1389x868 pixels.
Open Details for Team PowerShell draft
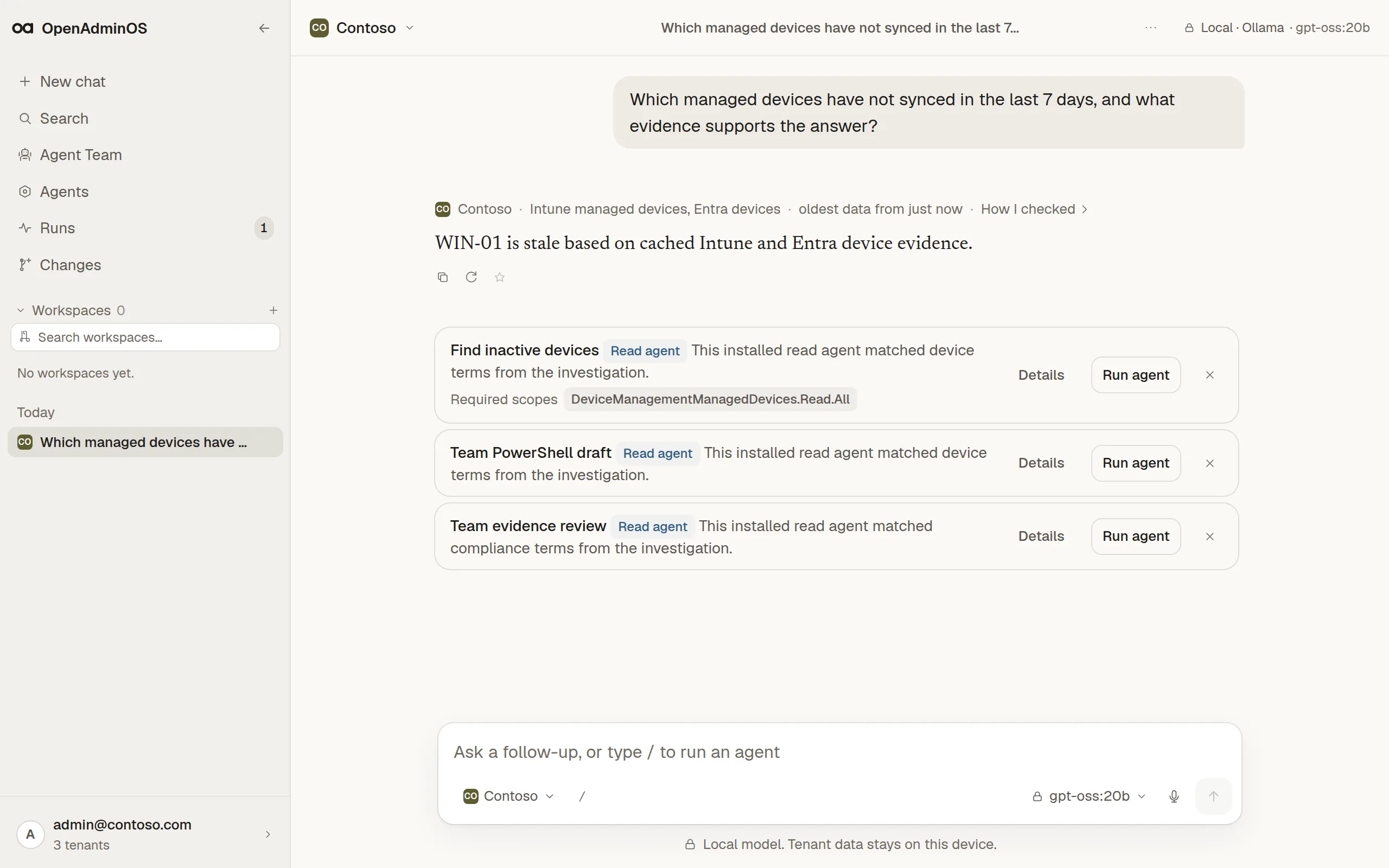pyautogui.click(x=1041, y=463)
